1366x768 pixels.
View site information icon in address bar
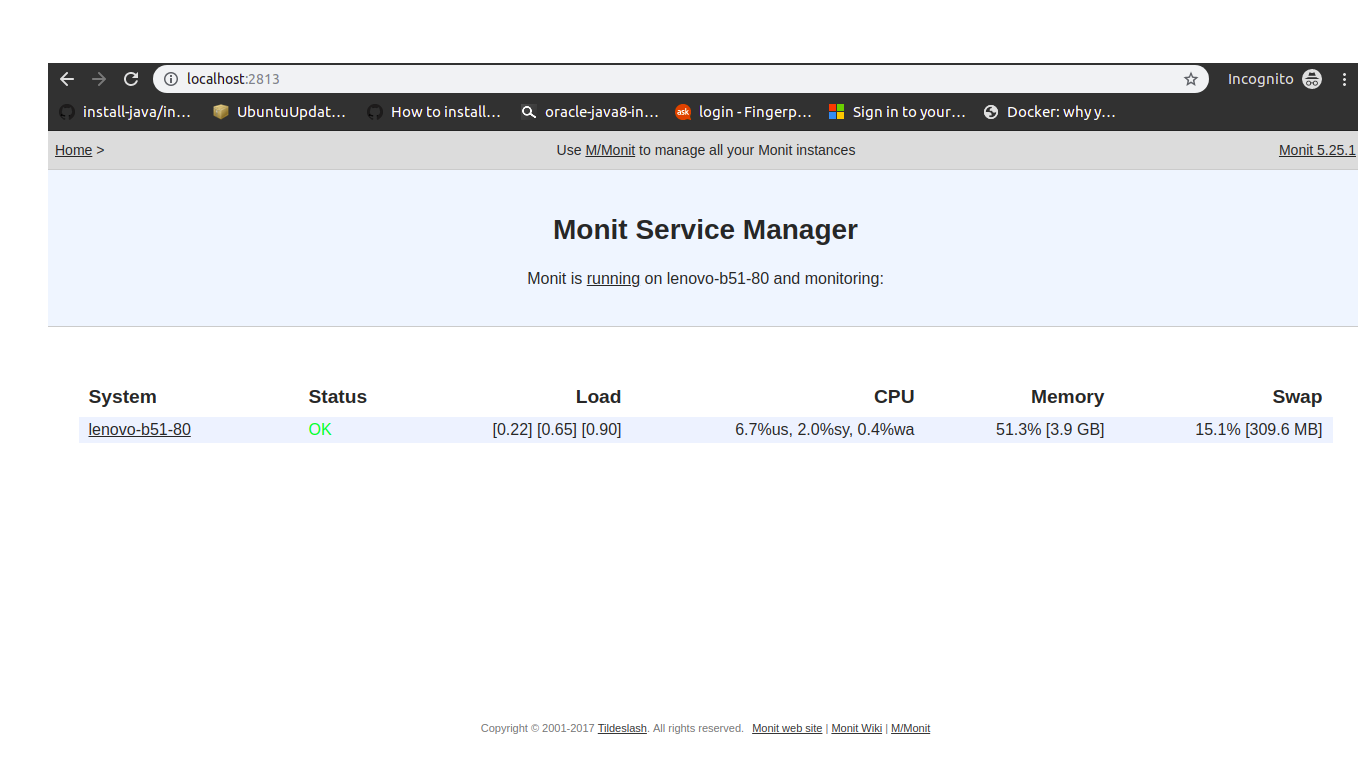(171, 79)
